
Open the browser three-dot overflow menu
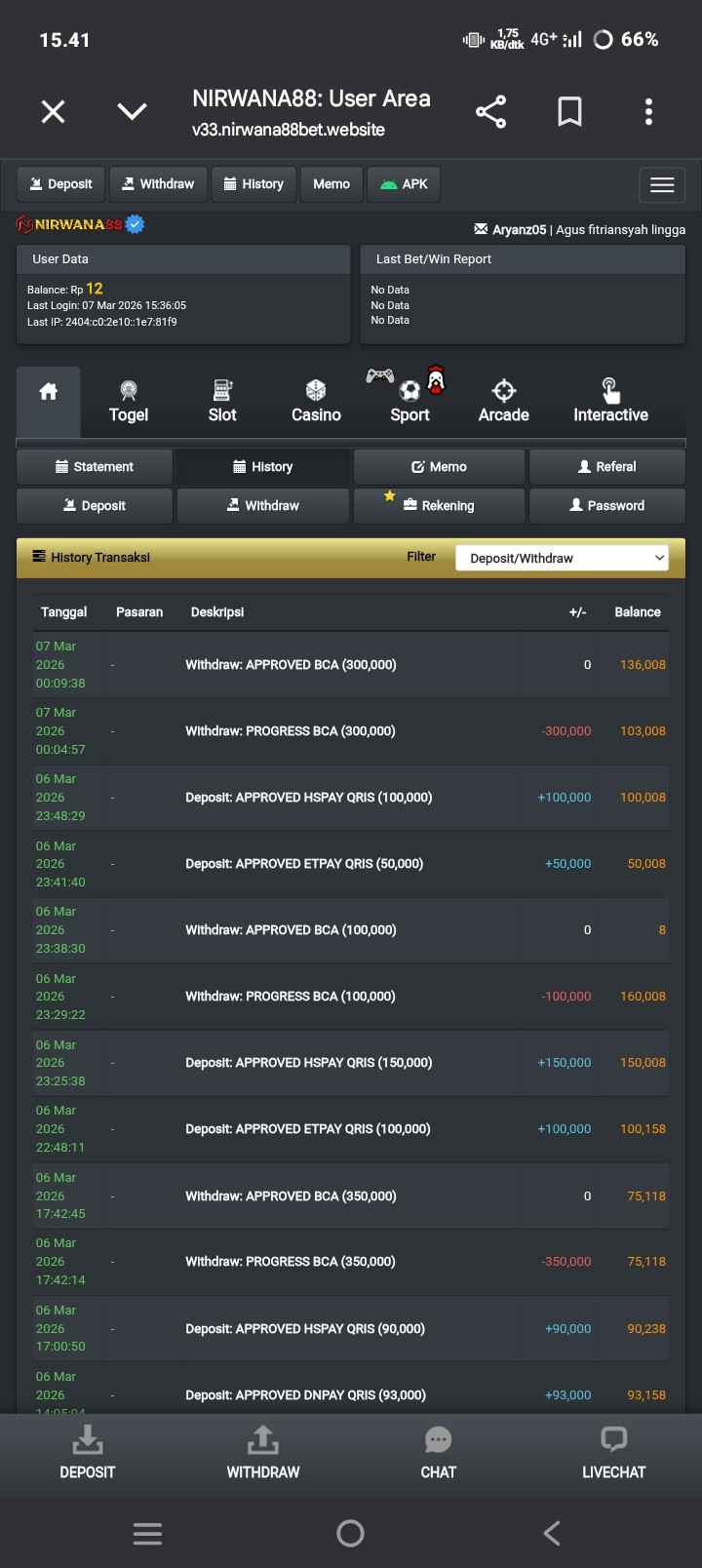click(648, 112)
